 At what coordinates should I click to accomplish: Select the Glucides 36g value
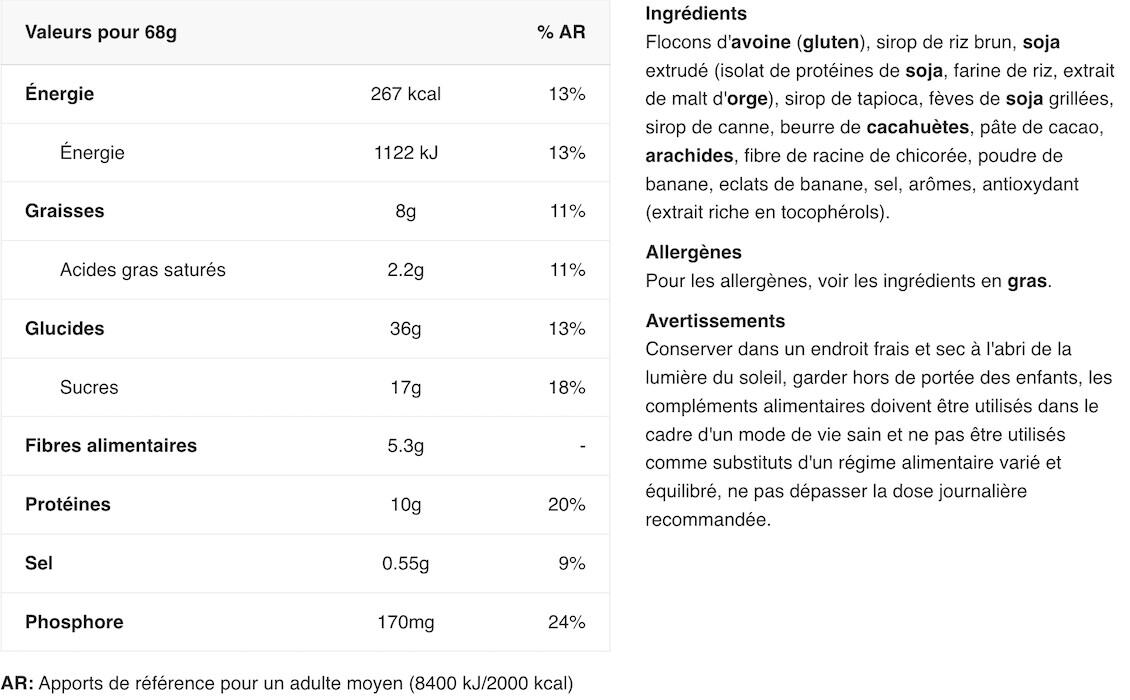405,329
